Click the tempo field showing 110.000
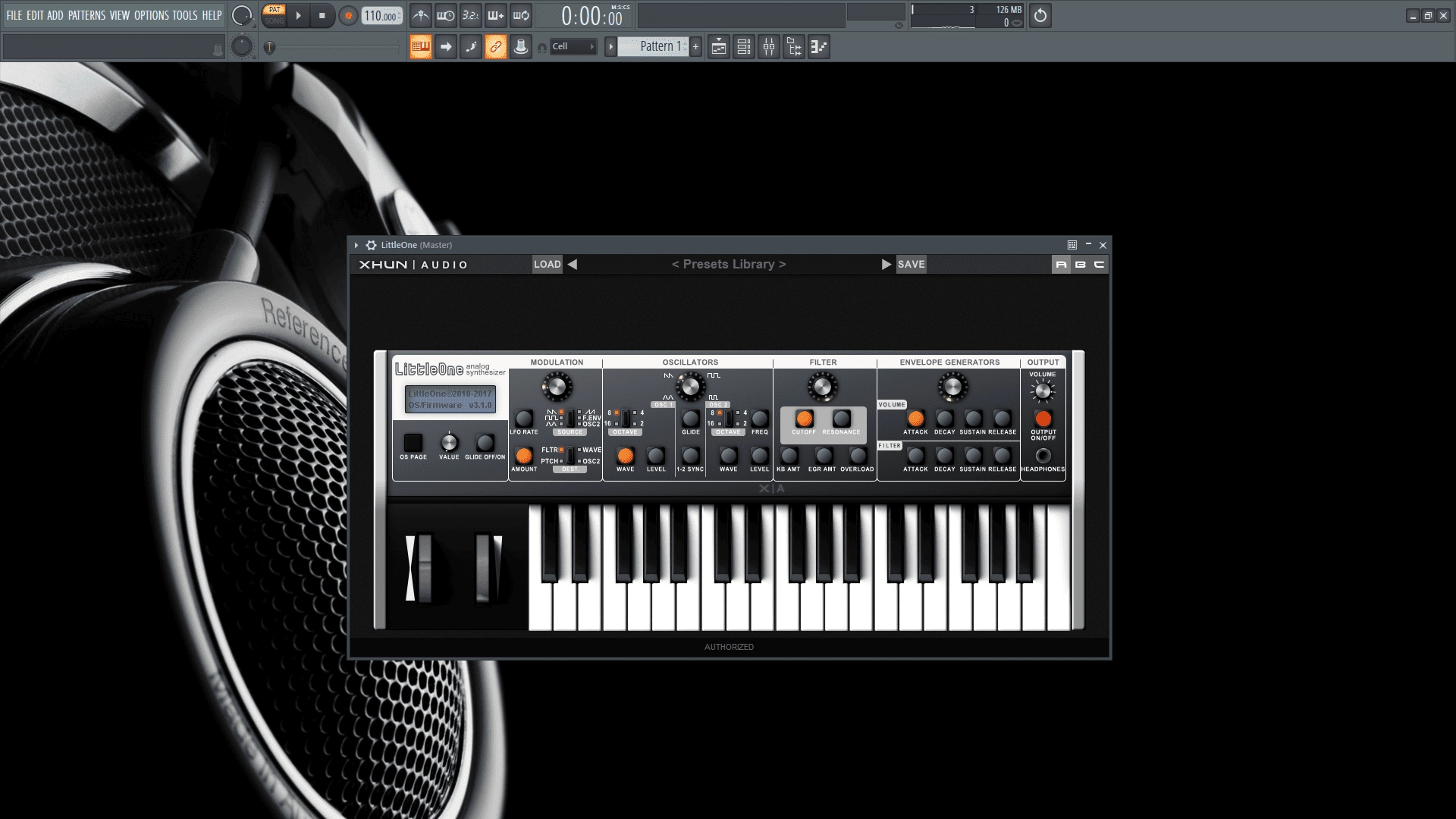 point(381,16)
